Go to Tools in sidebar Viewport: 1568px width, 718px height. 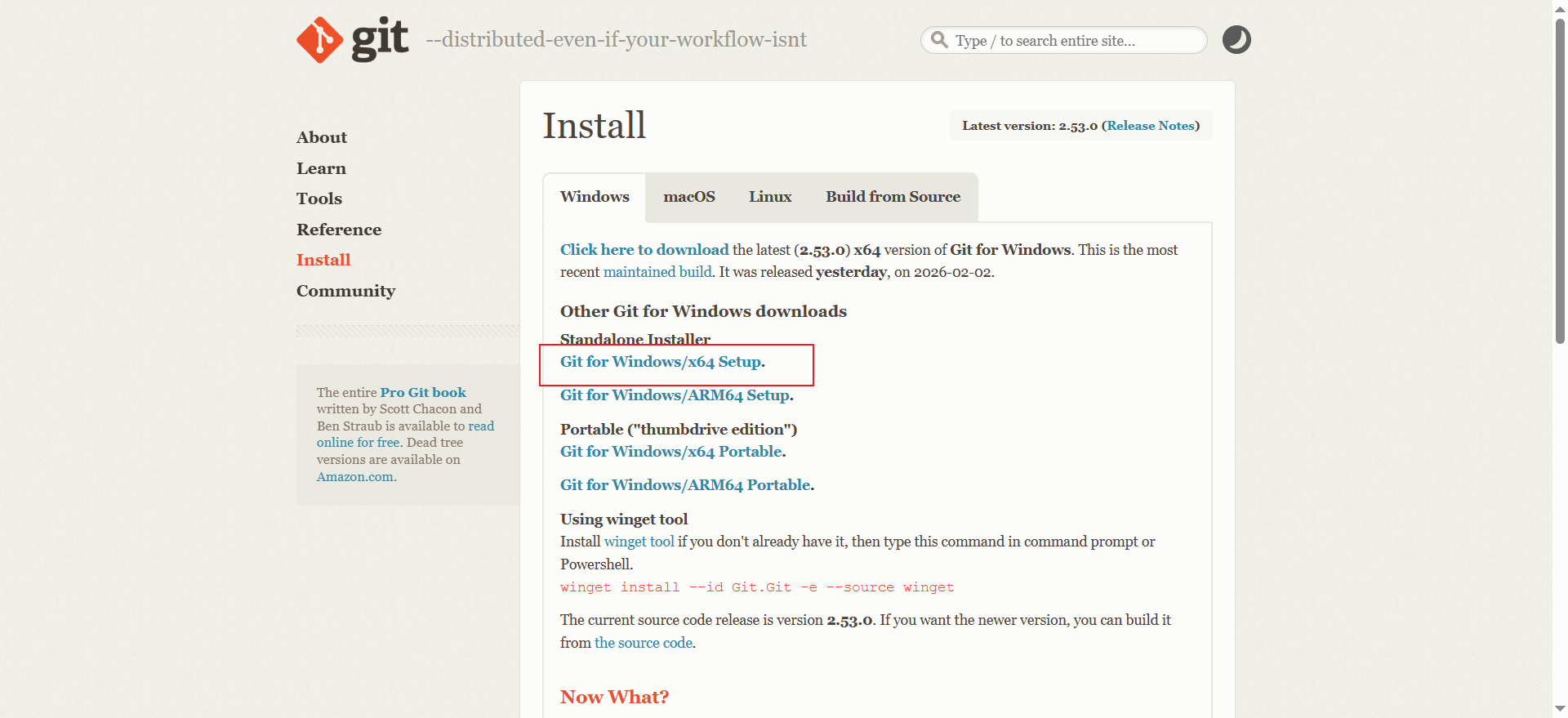[319, 198]
